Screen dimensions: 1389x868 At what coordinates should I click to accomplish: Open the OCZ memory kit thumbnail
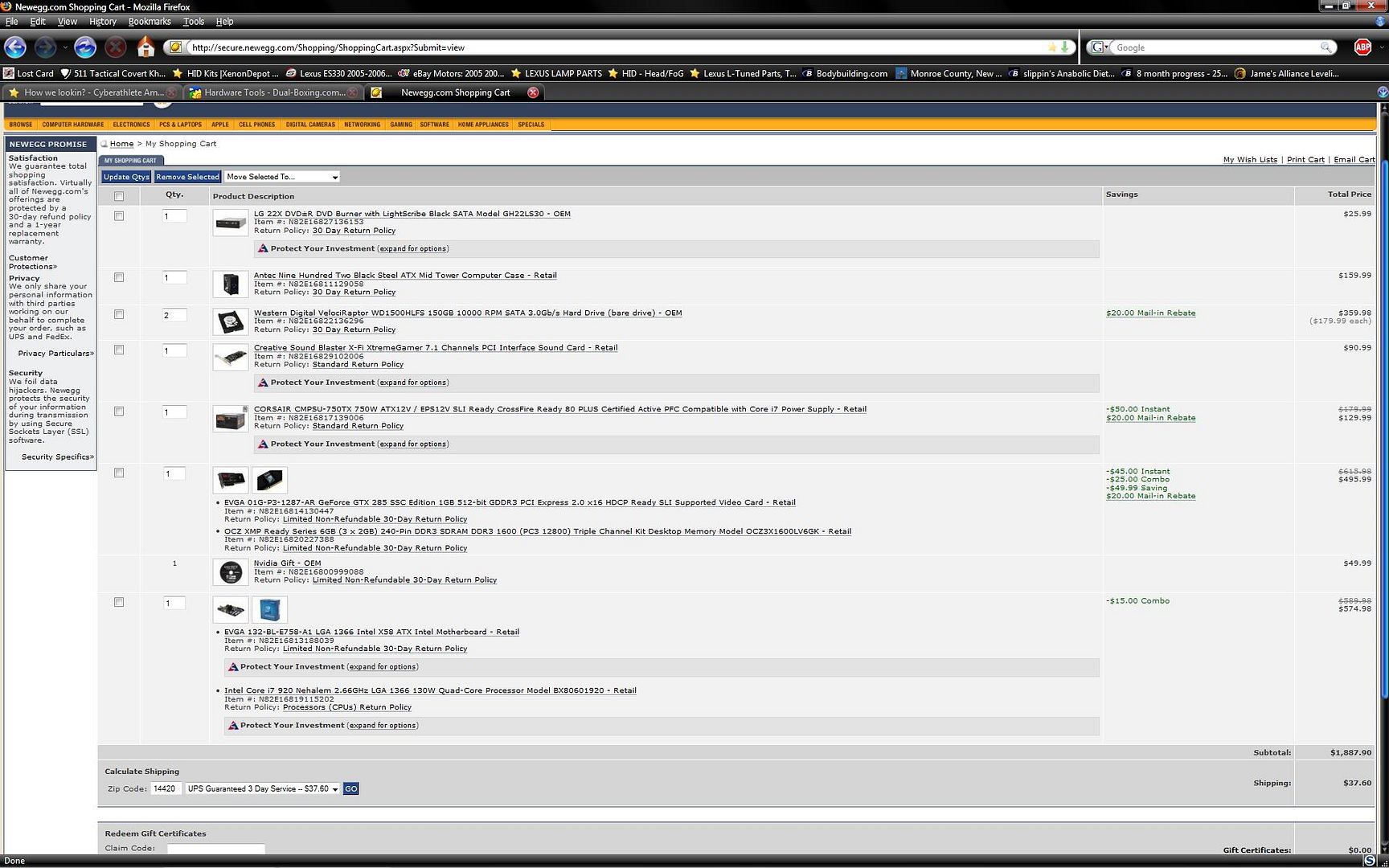269,480
